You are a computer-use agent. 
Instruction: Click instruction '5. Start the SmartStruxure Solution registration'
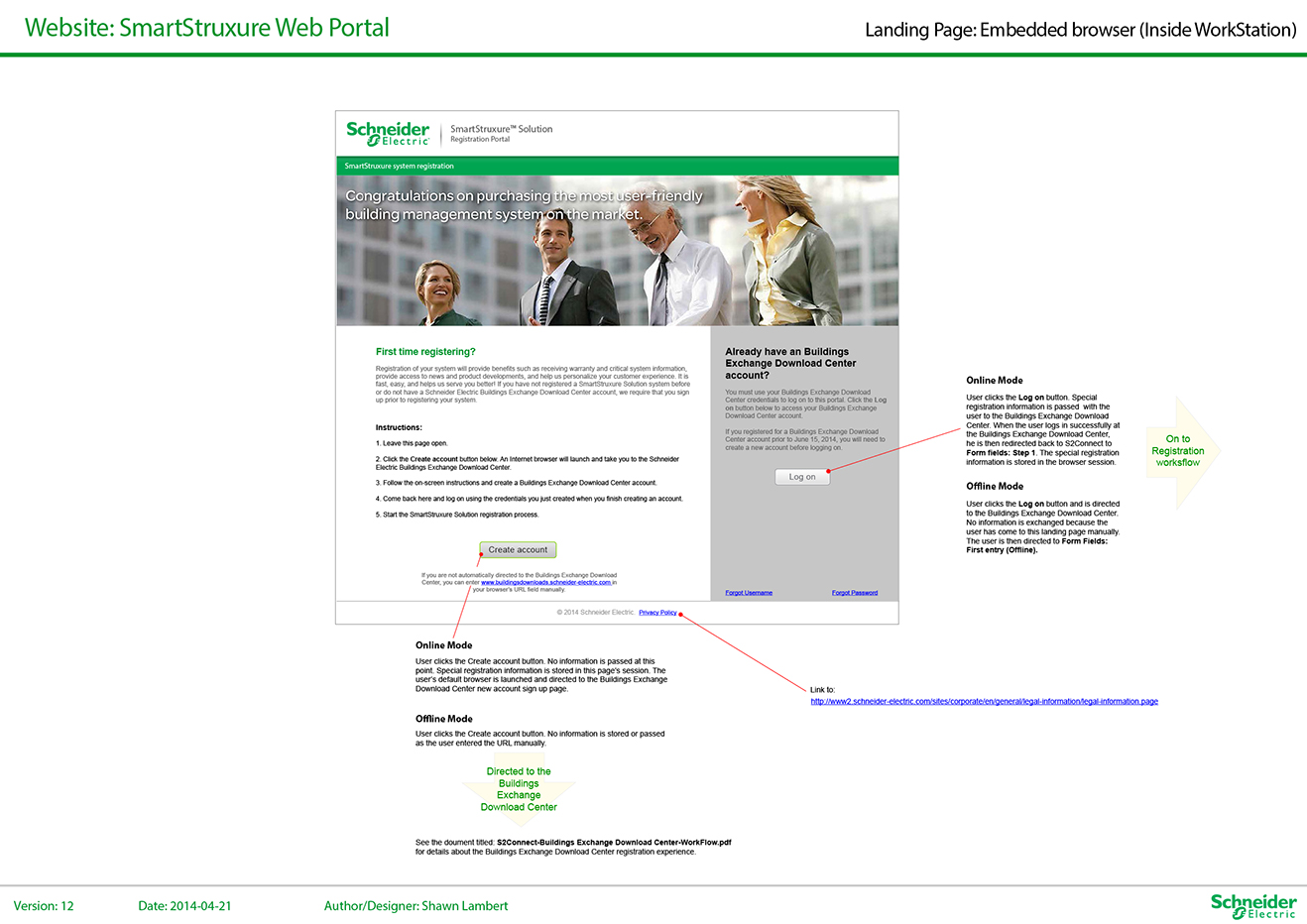coord(457,515)
